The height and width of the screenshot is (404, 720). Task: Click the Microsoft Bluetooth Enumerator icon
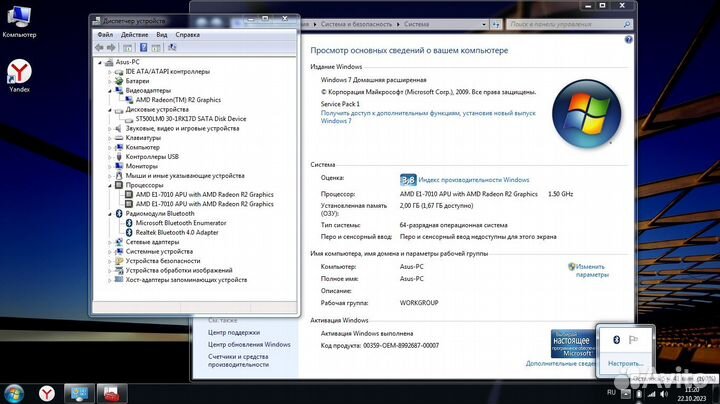[129, 223]
